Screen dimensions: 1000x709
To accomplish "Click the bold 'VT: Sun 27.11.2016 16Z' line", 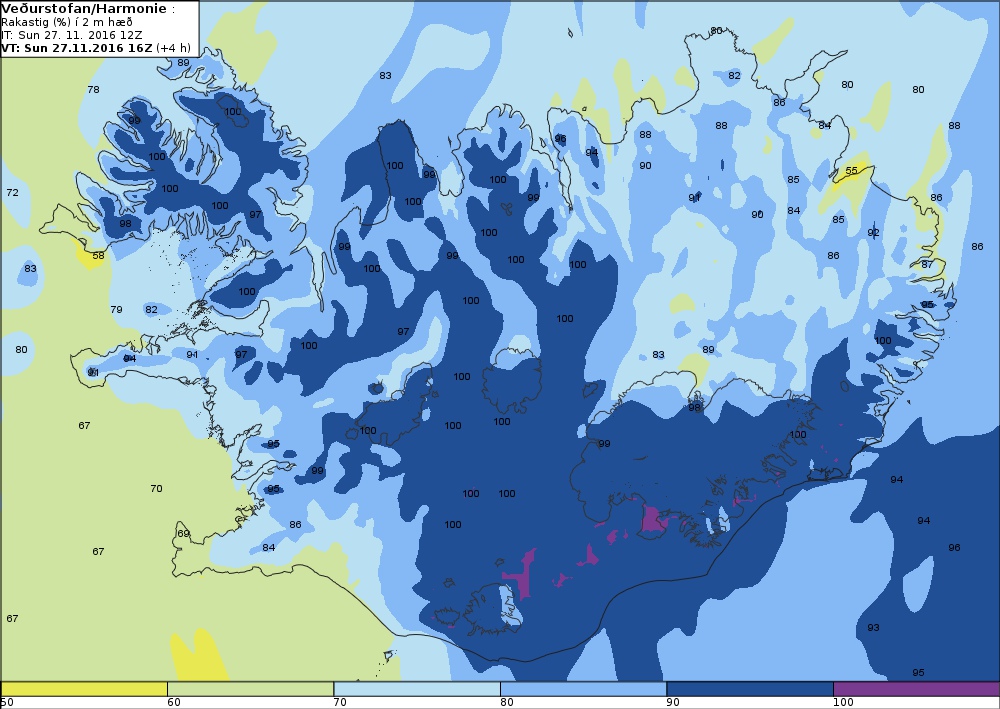I will pyautogui.click(x=77, y=48).
